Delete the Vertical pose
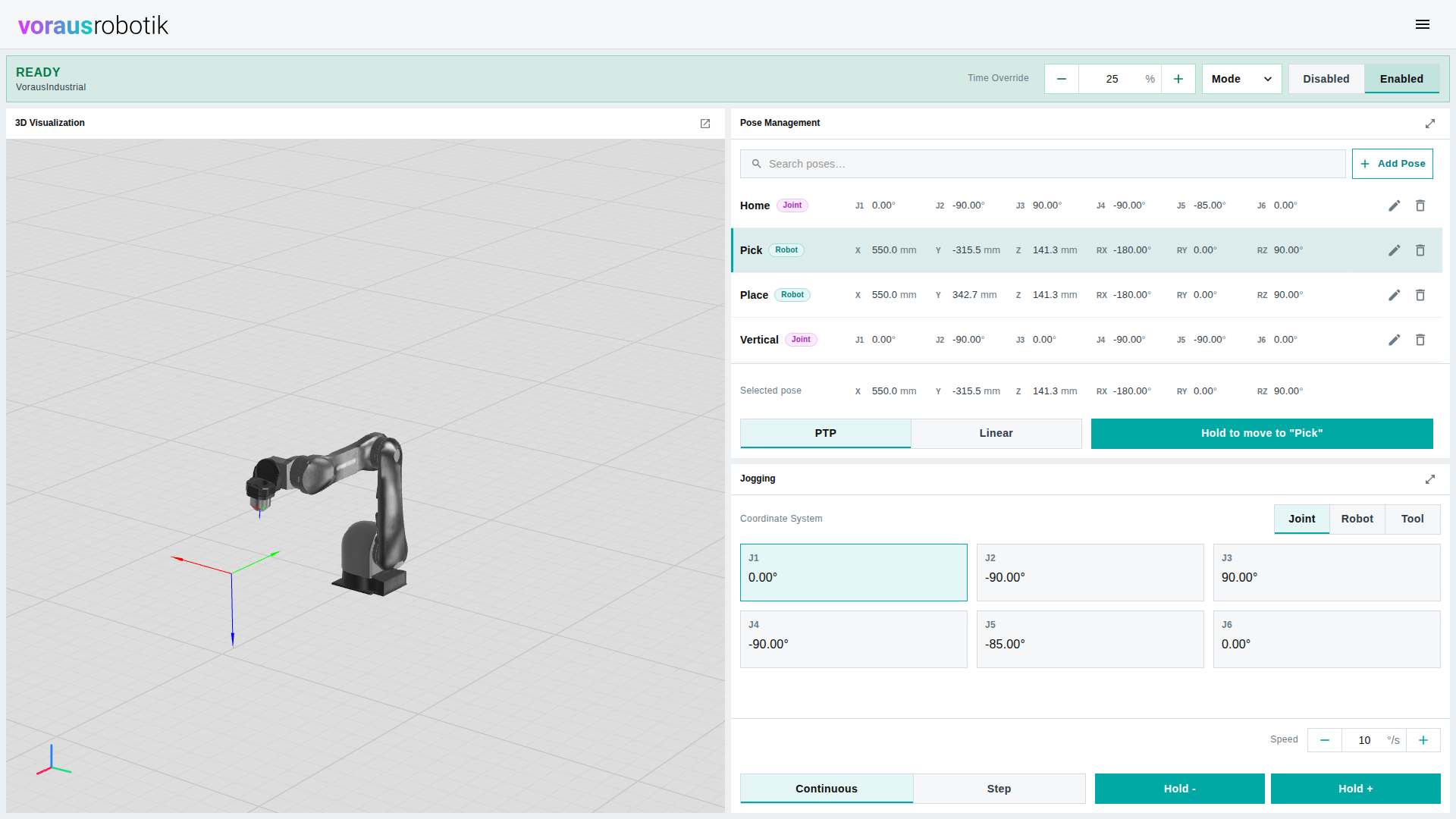This screenshot has width=1456, height=819. pos(1420,340)
